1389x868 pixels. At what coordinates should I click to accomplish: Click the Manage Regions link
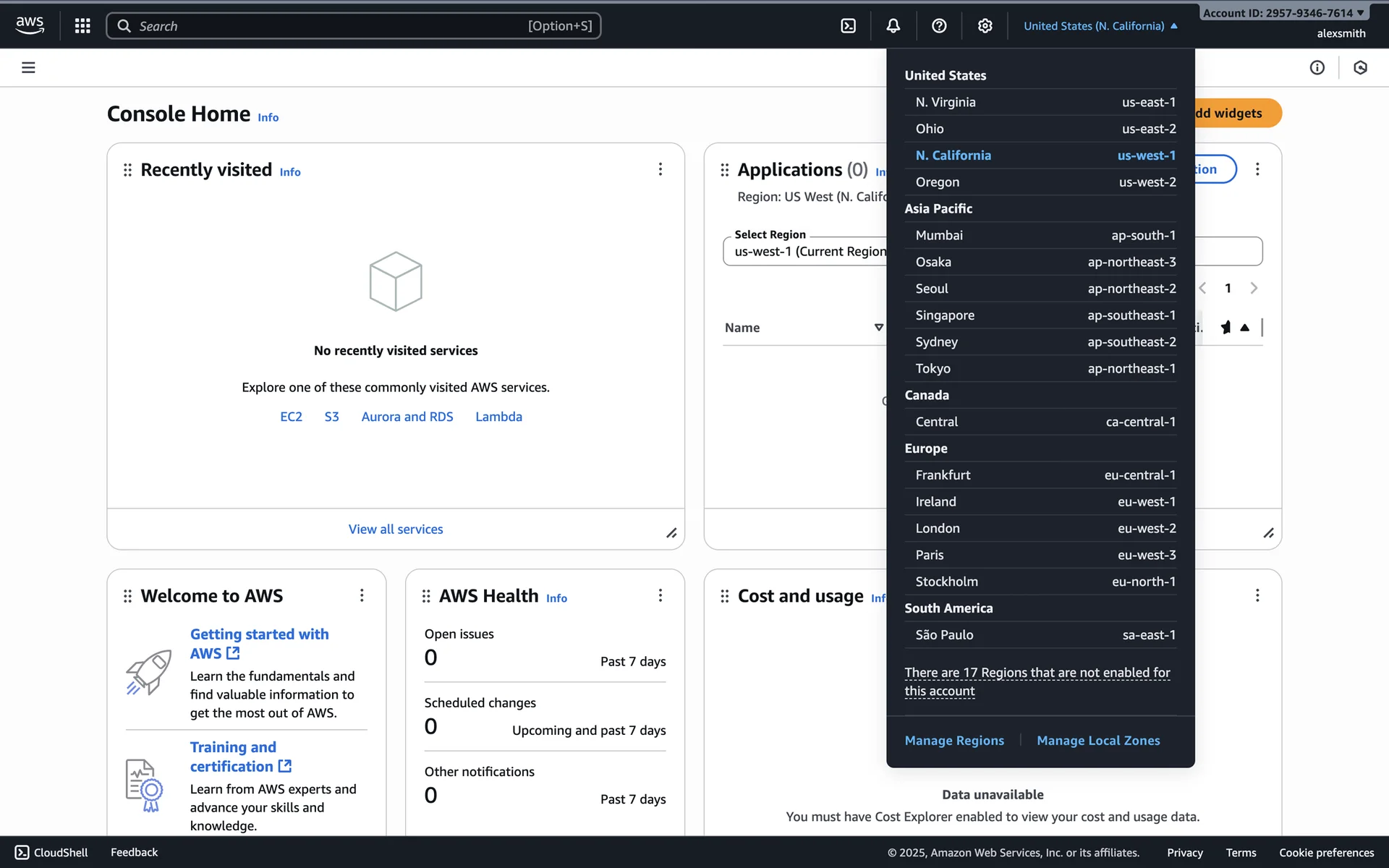click(953, 741)
